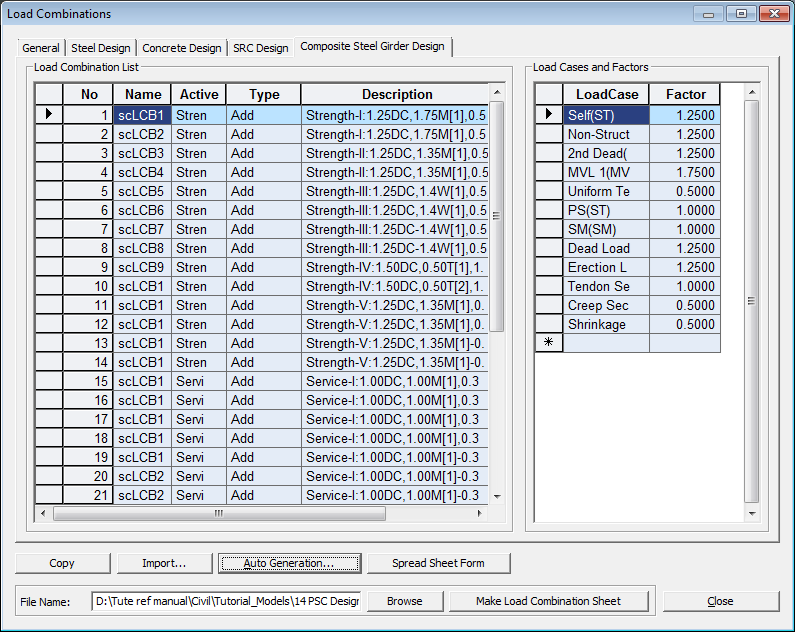Select row 9 Strength-IV combination

point(396,267)
